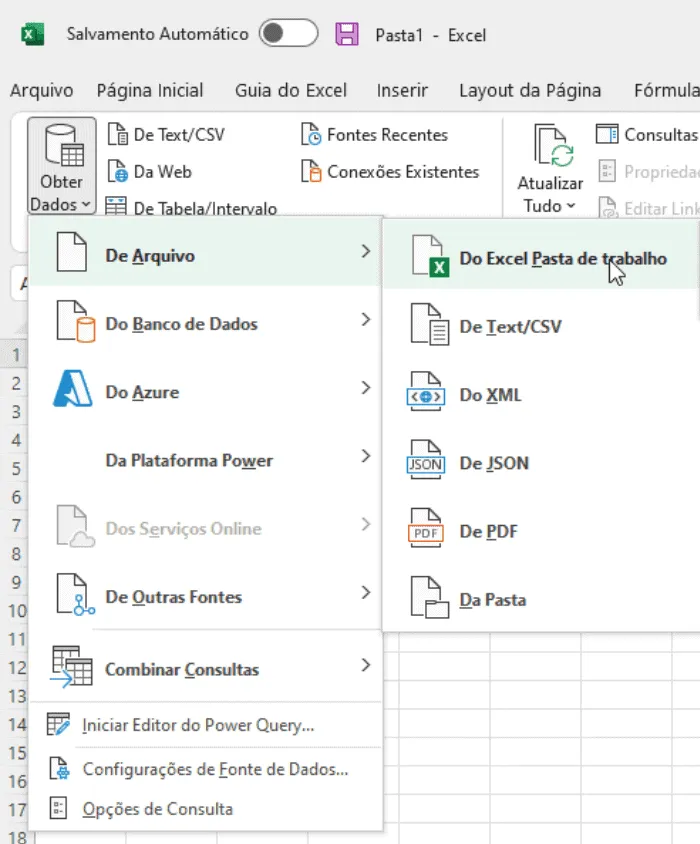Click Dos Serviços Online cloud icon
Viewport: 700px width, 844px height.
click(x=75, y=526)
